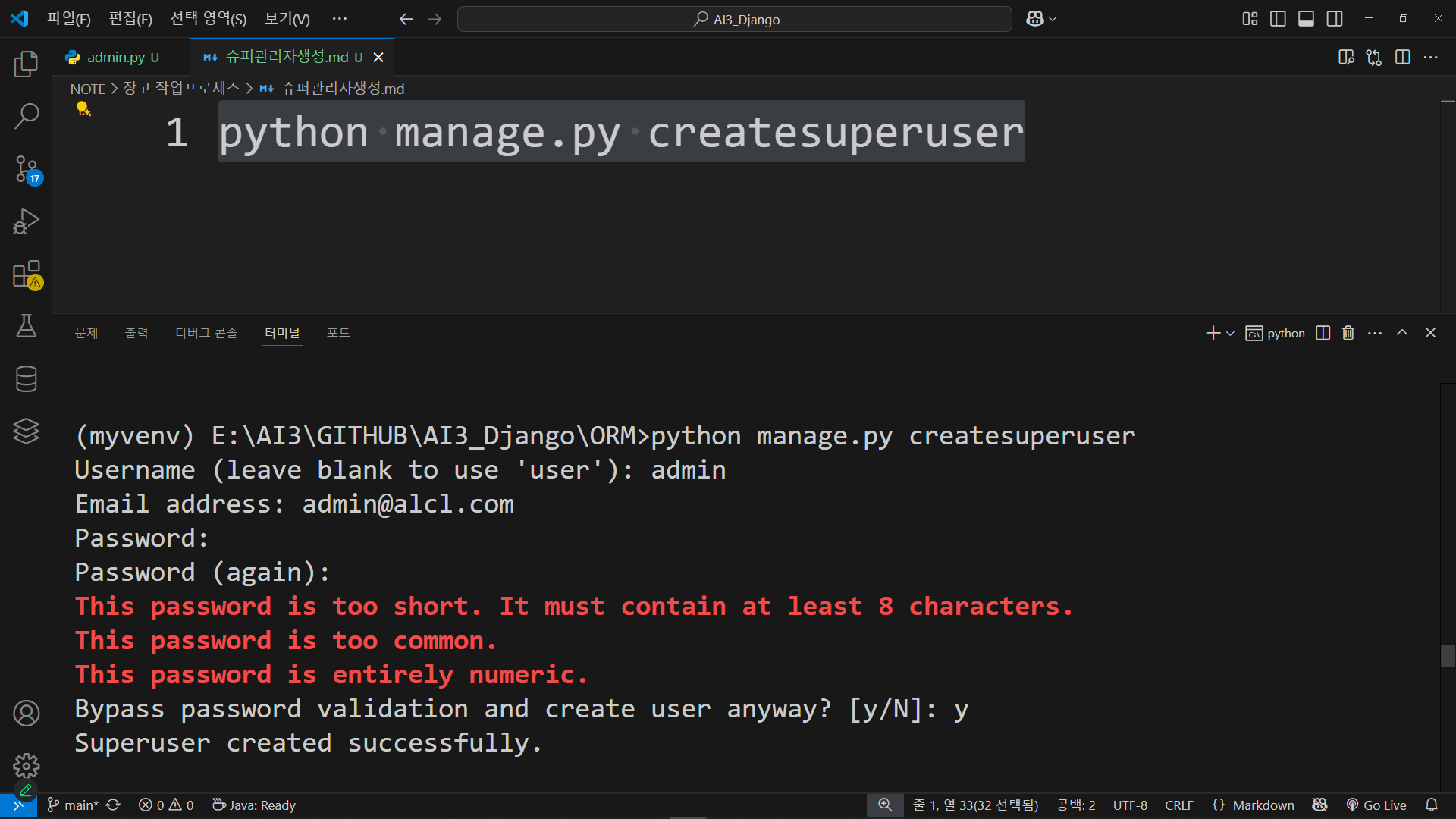Open the Search view icon
Viewport: 1456px width, 819px height.
pyautogui.click(x=26, y=116)
